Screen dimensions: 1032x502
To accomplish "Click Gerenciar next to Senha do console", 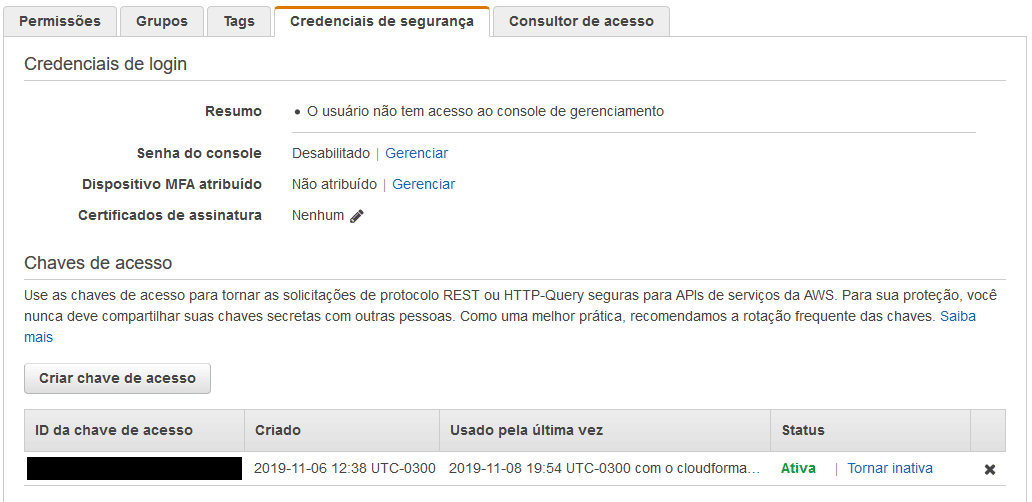I will pos(417,153).
